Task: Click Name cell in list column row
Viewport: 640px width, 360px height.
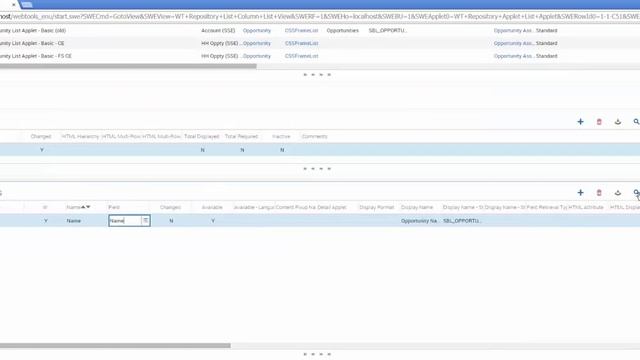Action: (x=73, y=221)
